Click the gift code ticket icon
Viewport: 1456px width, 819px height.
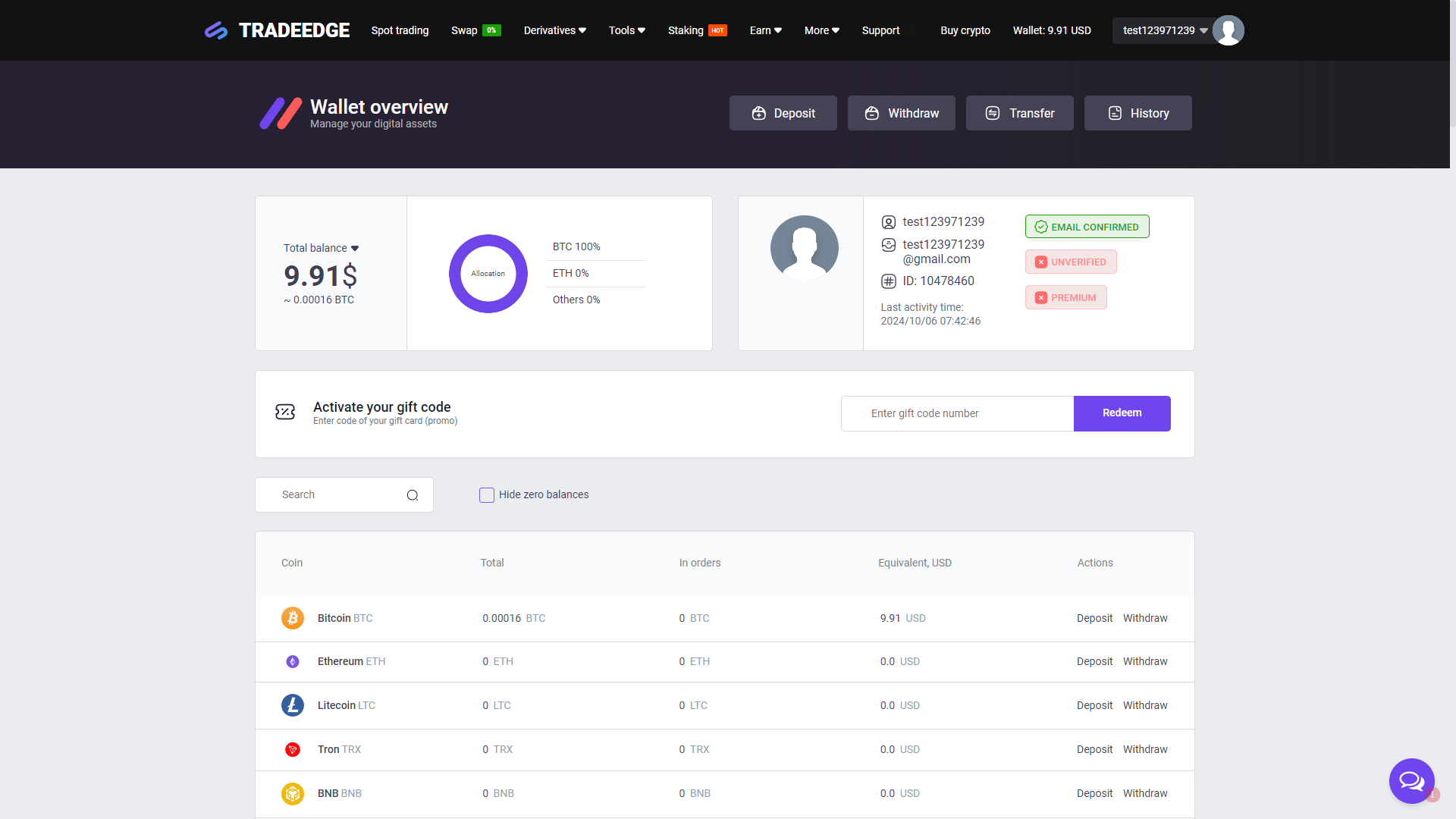pyautogui.click(x=285, y=412)
